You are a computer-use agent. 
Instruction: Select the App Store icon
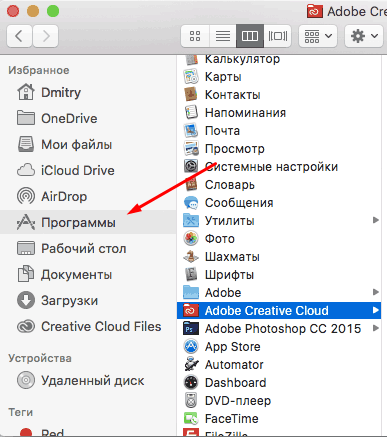coord(191,347)
